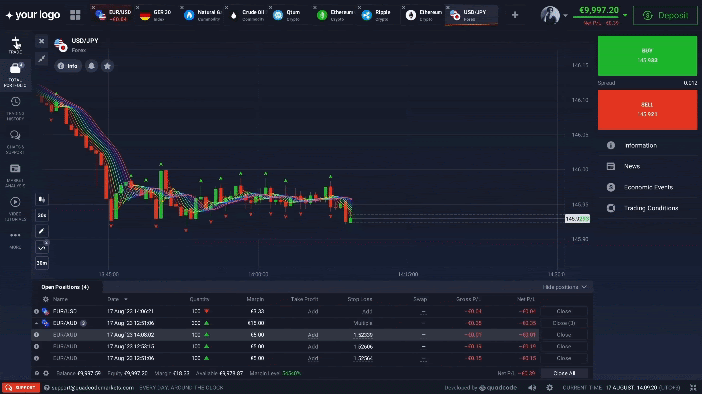This screenshot has height=394, width=702.
Task: Click the fullscreen arrow icon beside the chart
Action: (x=42, y=58)
